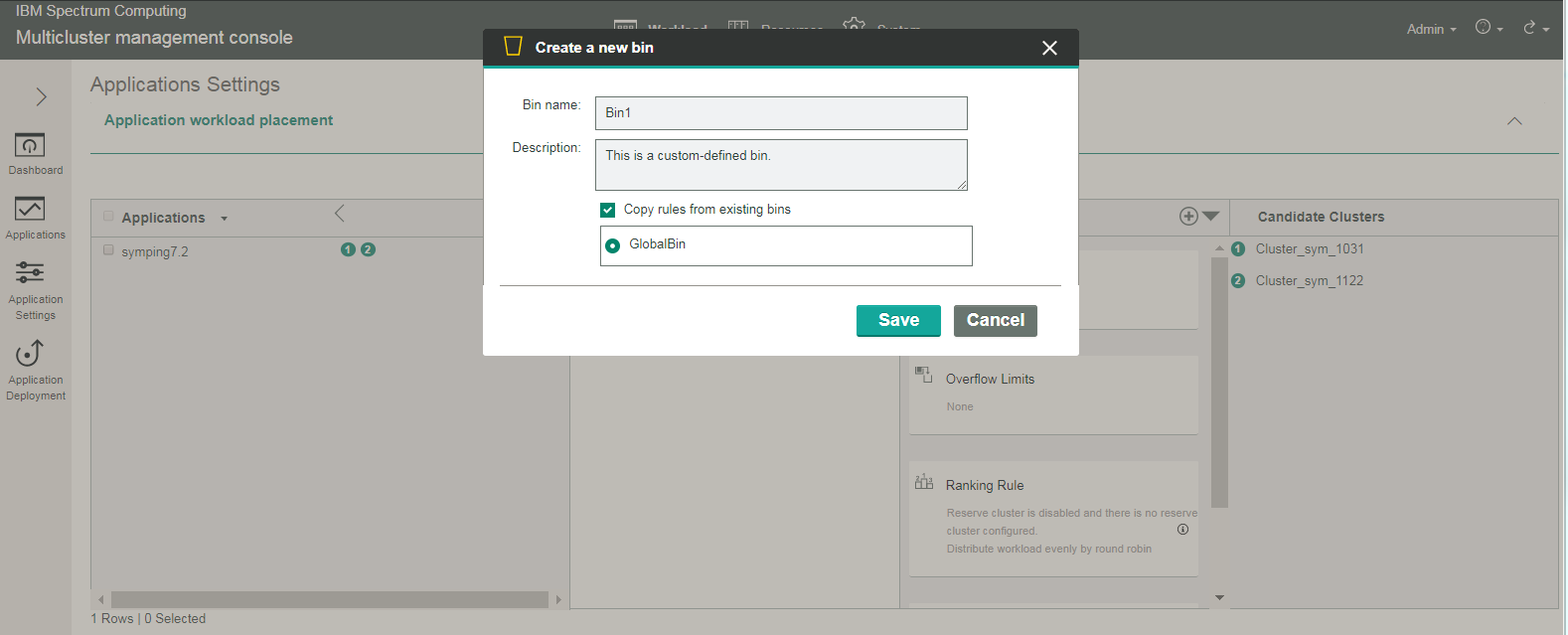
Task: Click the rules panel scroll-up arrow
Action: pos(1219,248)
